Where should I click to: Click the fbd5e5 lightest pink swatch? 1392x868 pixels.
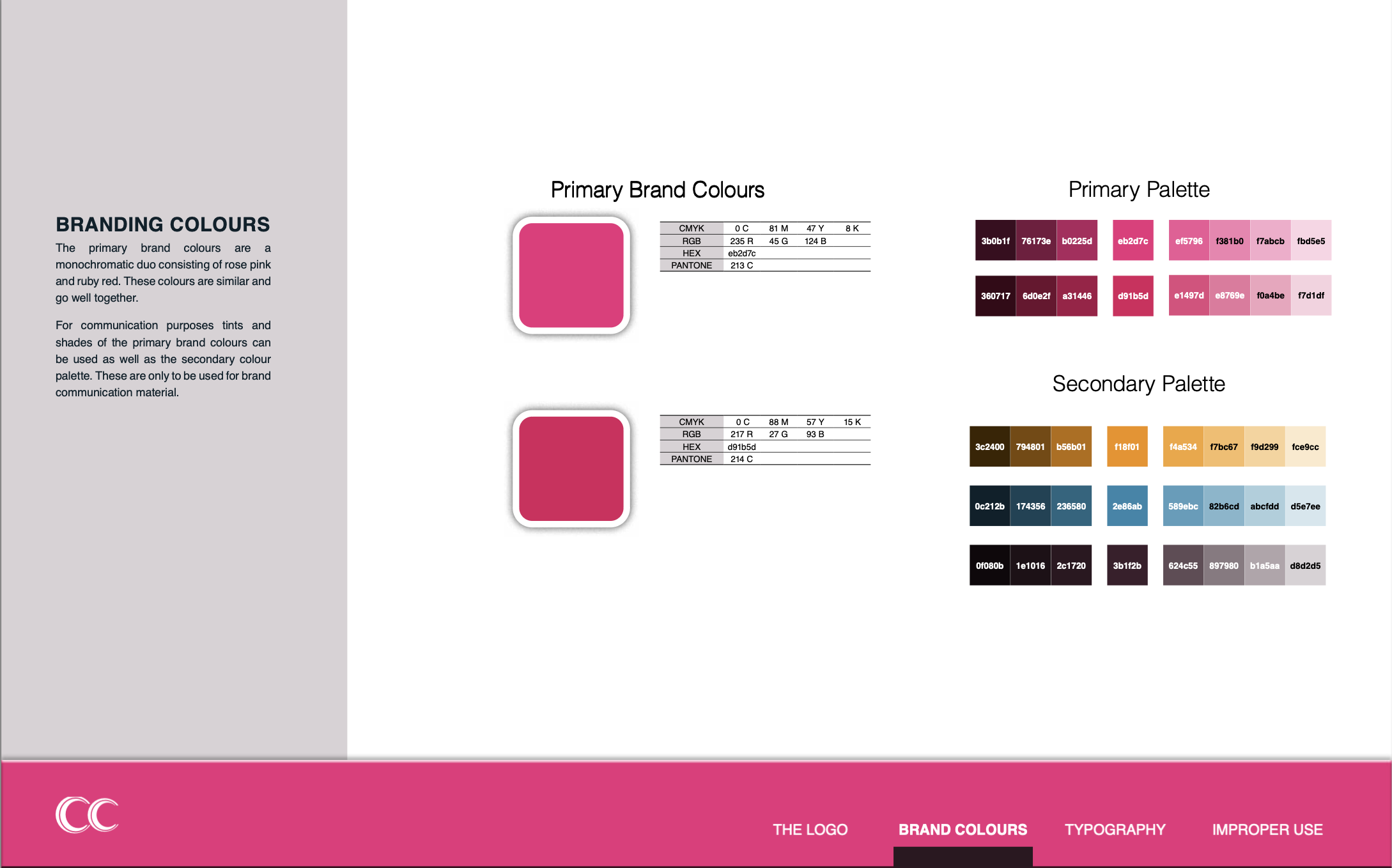(1310, 241)
